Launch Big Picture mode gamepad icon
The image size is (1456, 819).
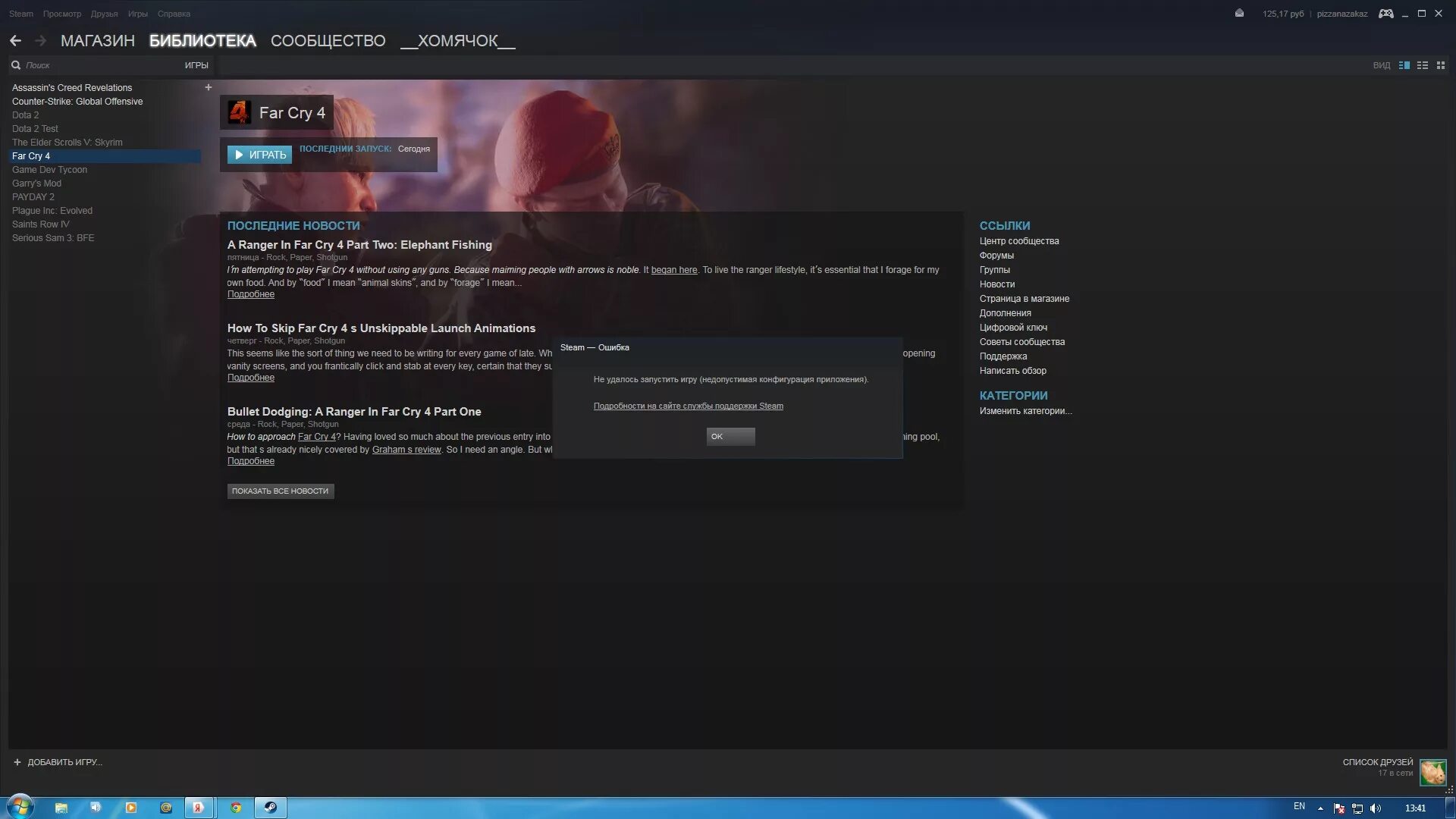pos(1385,14)
